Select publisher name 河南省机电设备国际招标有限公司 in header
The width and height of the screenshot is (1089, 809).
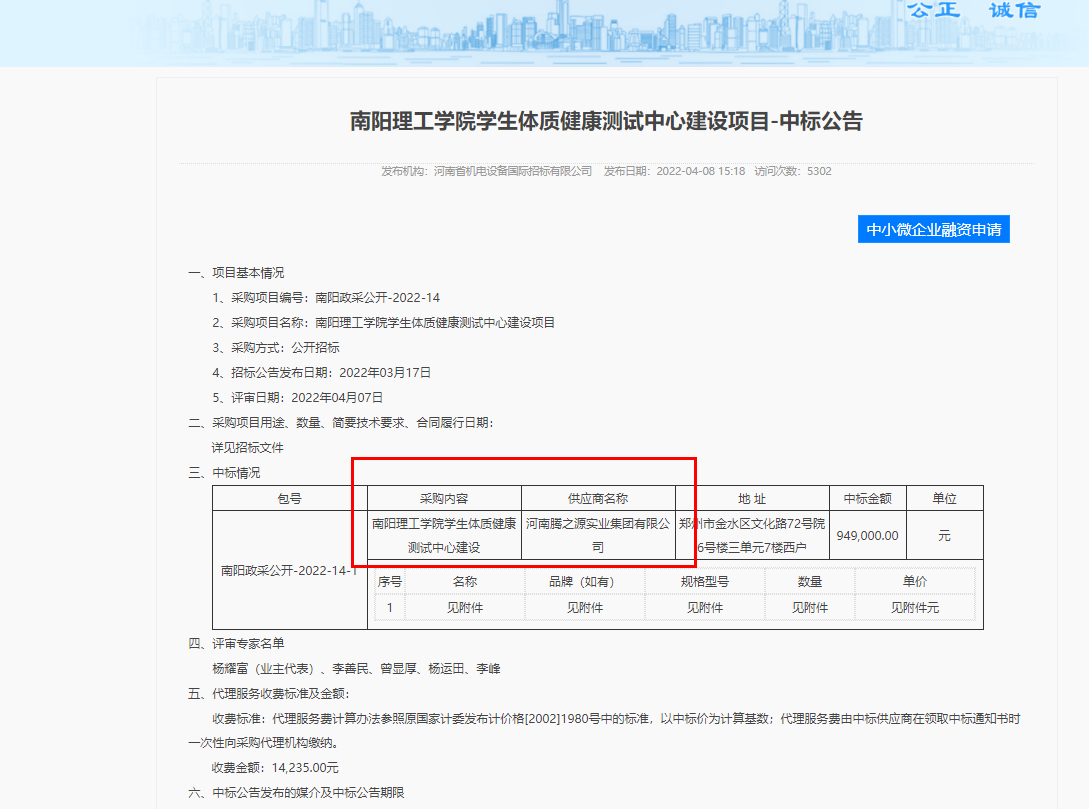coord(512,171)
